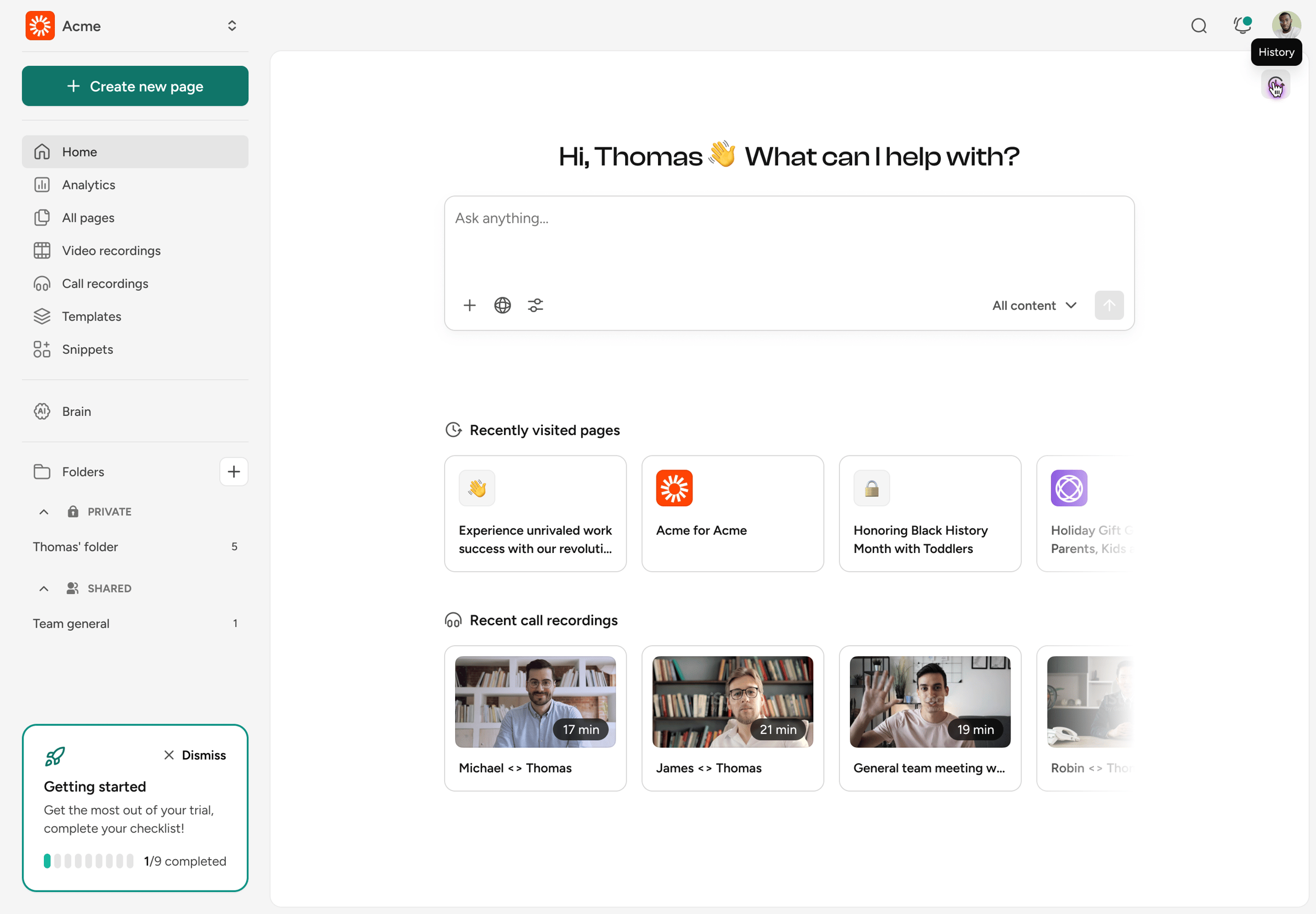Click the plus attachment icon in prompt box
Screen dimensions: 1316x914
pyautogui.click(x=469, y=305)
